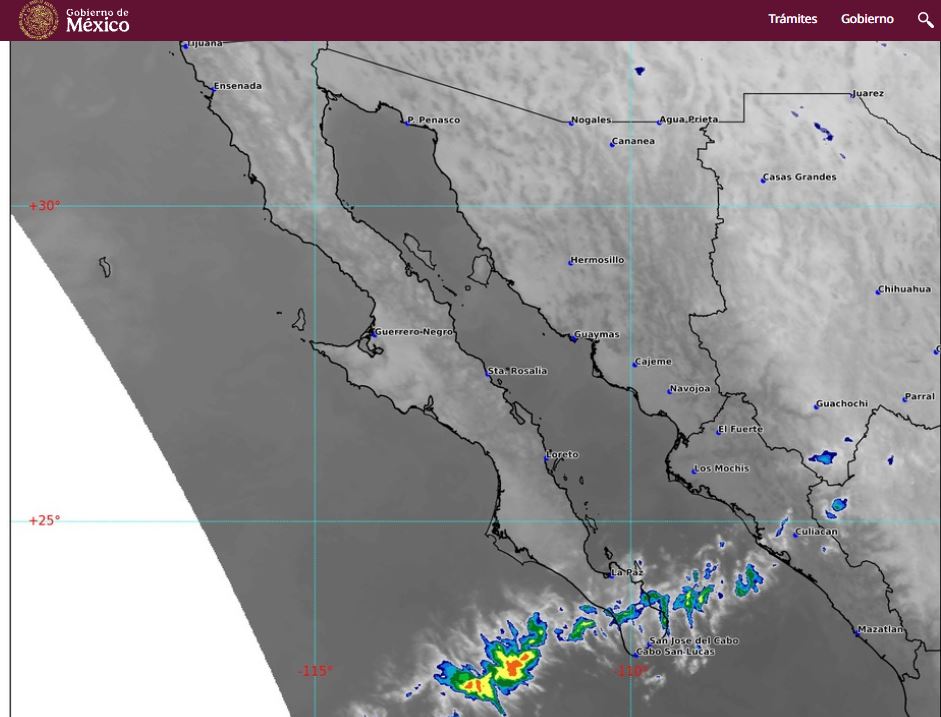The height and width of the screenshot is (717, 941).
Task: Click the Ensenada city label
Action: click(x=238, y=86)
